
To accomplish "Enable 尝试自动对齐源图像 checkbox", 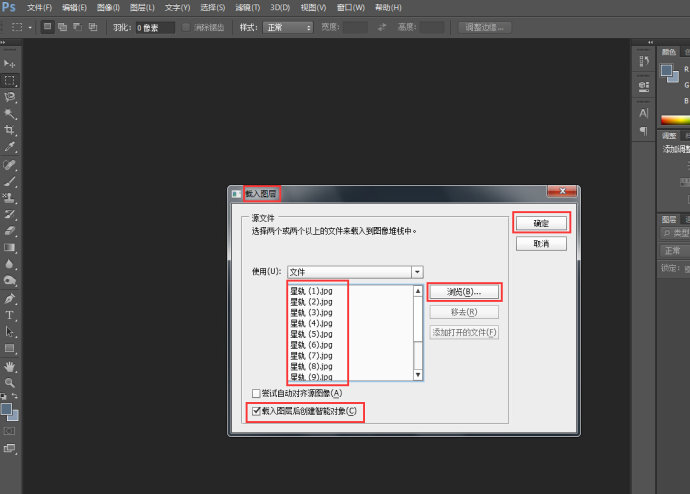I will tap(257, 393).
